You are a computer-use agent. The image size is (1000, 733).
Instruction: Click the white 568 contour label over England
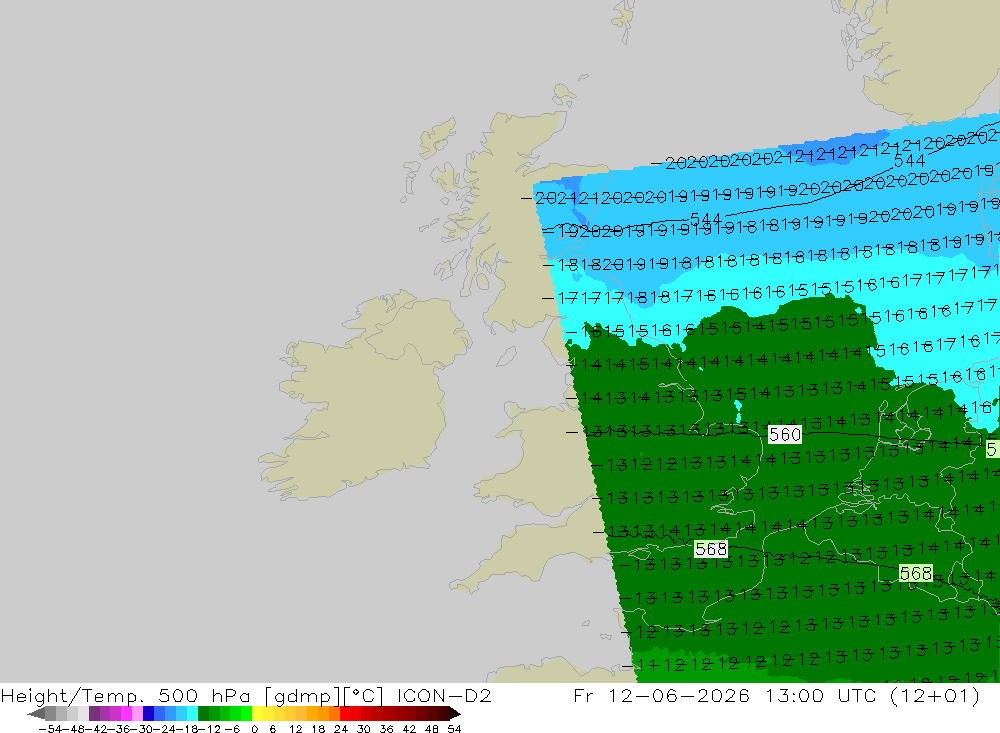[710, 549]
